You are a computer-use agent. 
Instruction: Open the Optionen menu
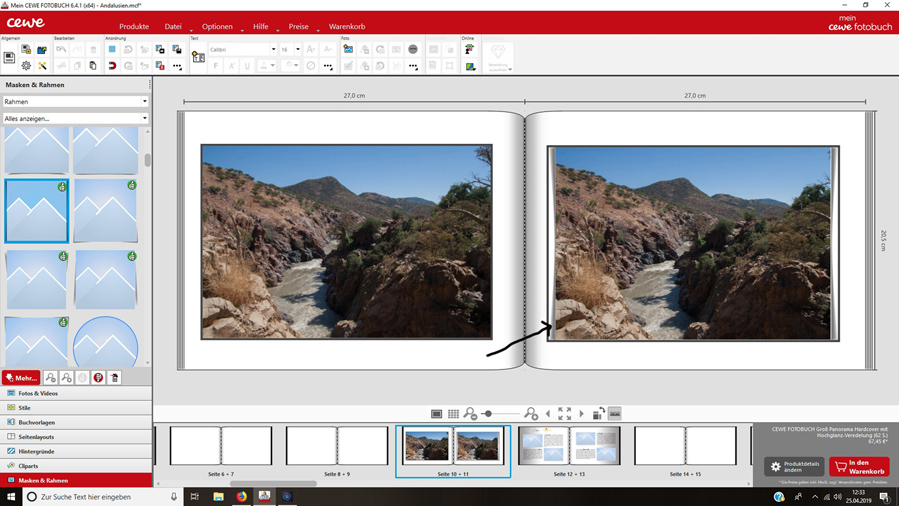pyautogui.click(x=217, y=26)
